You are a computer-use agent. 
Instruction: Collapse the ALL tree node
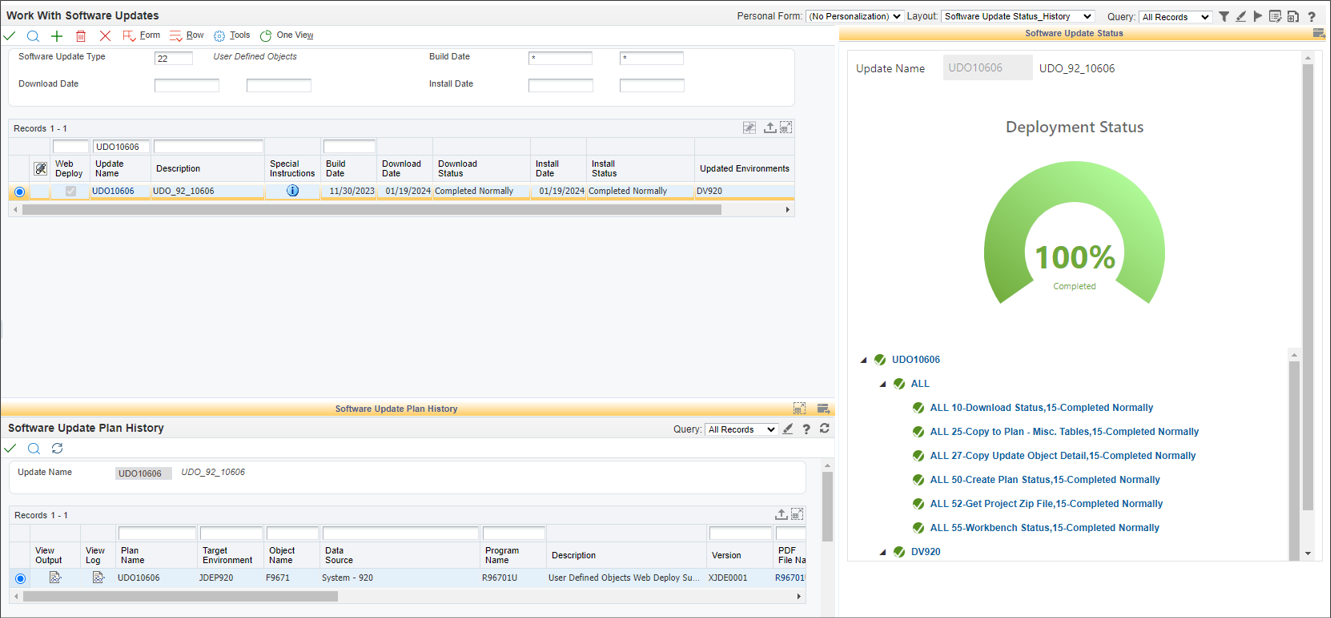882,384
